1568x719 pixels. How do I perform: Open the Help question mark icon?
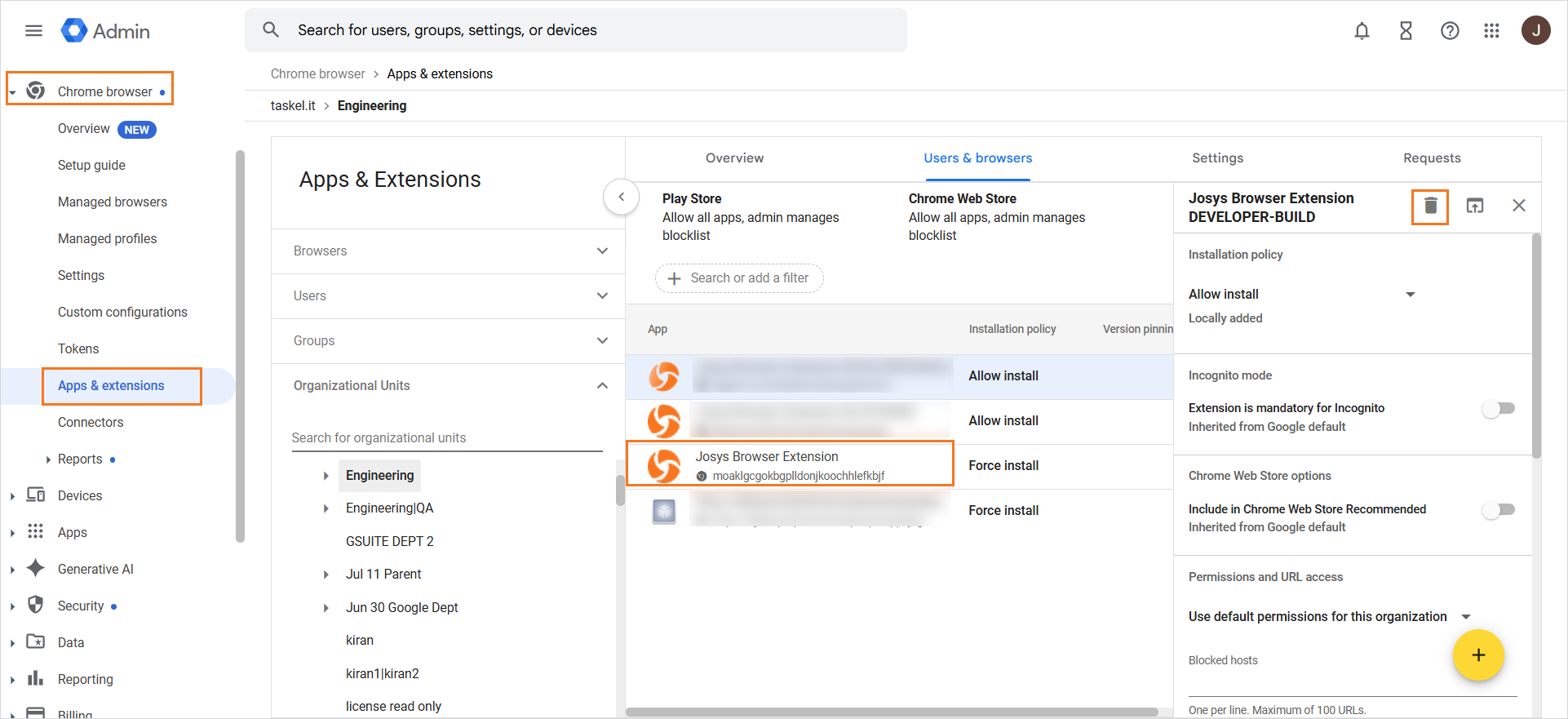1450,31
